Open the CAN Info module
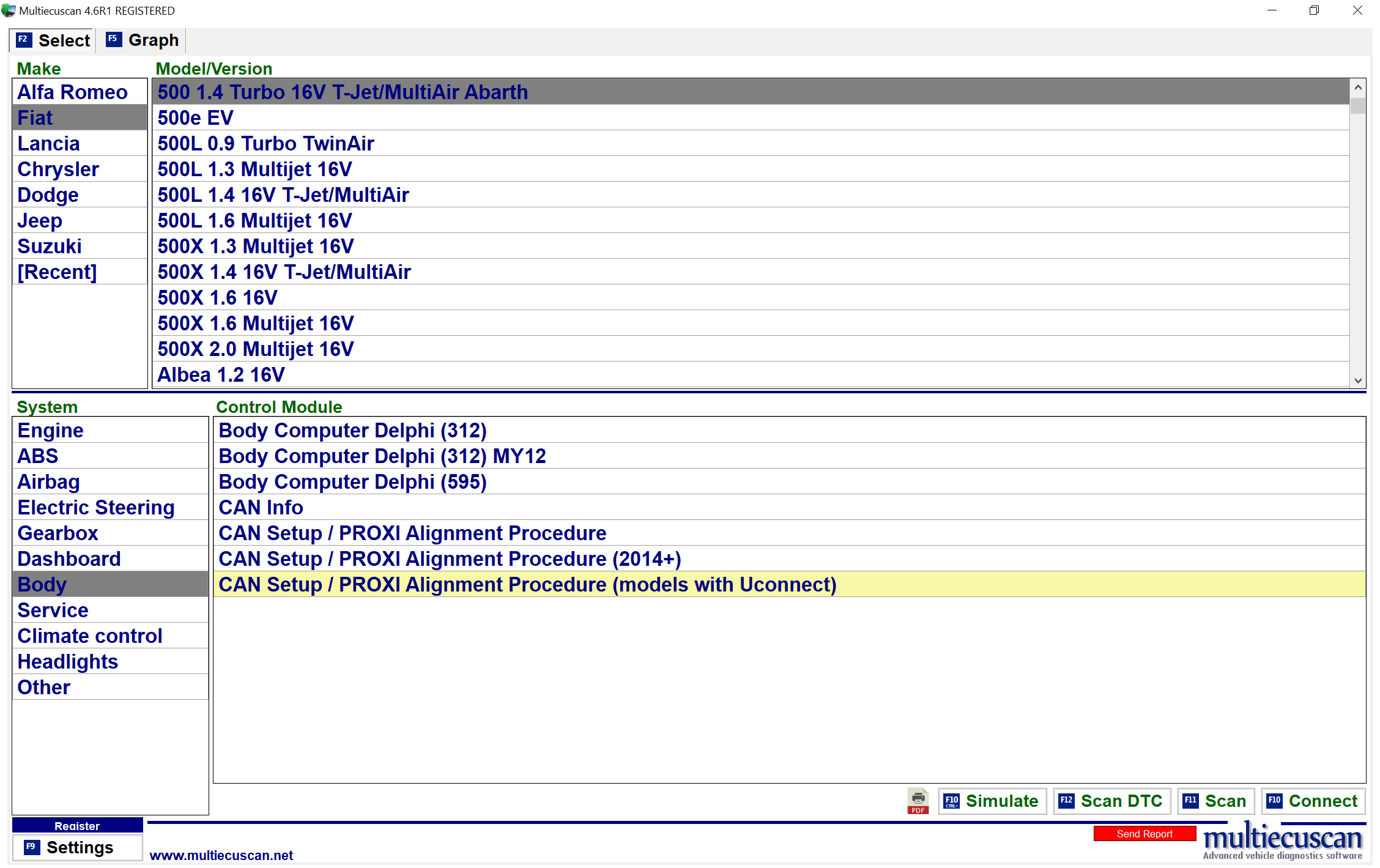This screenshot has height=868, width=1380. point(789,507)
